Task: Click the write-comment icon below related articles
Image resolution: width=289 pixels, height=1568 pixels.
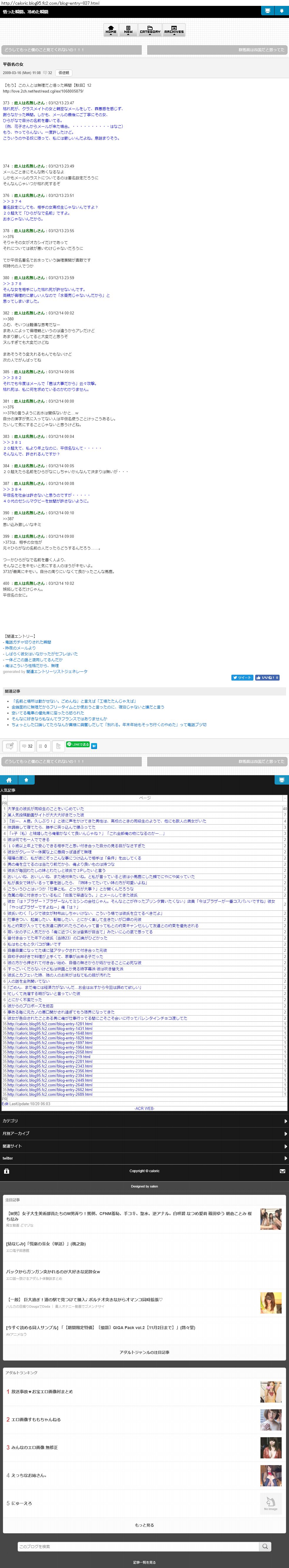Action: (x=10, y=746)
